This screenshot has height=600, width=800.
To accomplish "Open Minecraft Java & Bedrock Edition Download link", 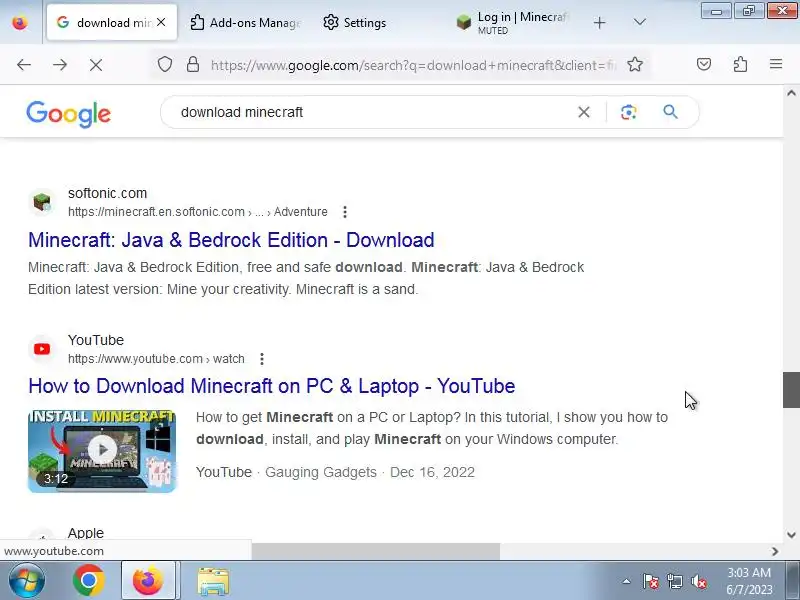I will (231, 240).
